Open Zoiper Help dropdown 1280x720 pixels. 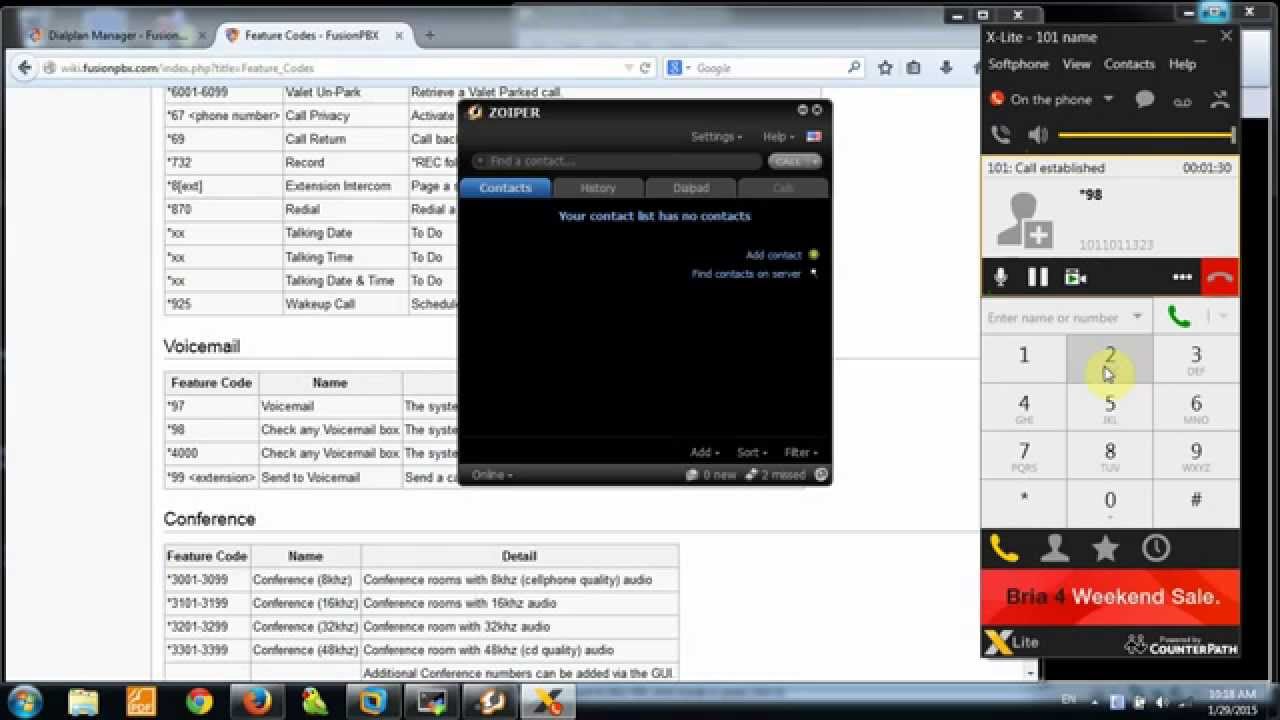778,137
